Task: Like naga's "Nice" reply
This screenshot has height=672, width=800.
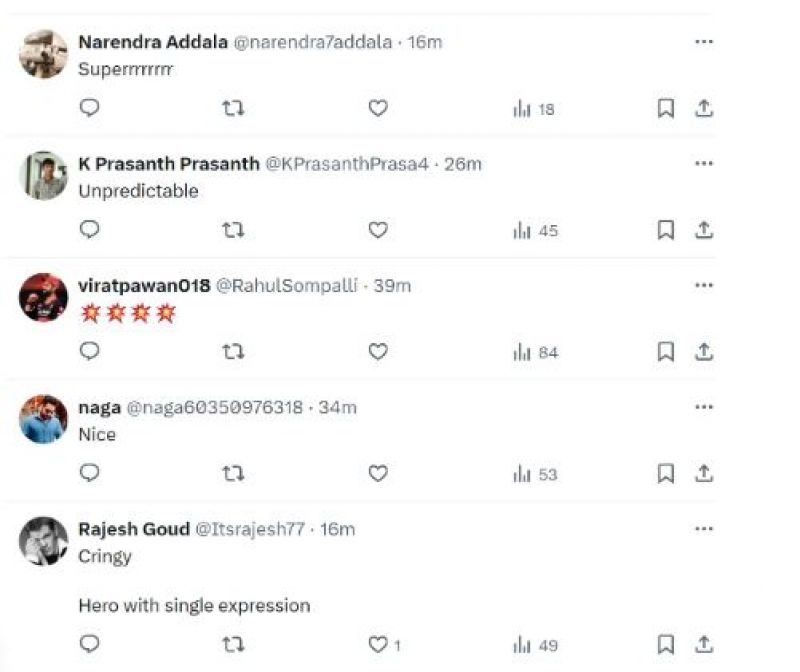Action: [378, 474]
